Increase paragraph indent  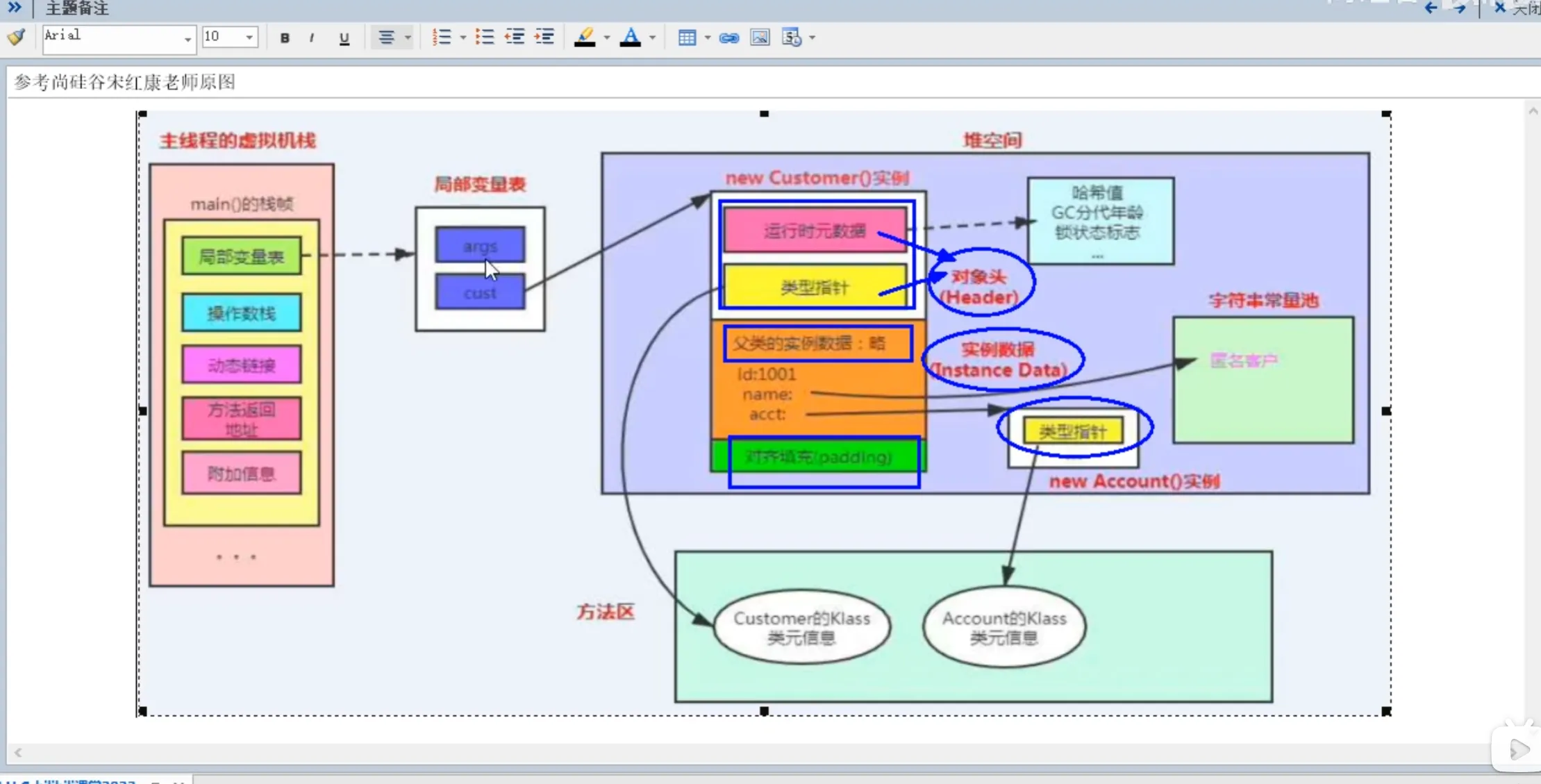[x=544, y=37]
